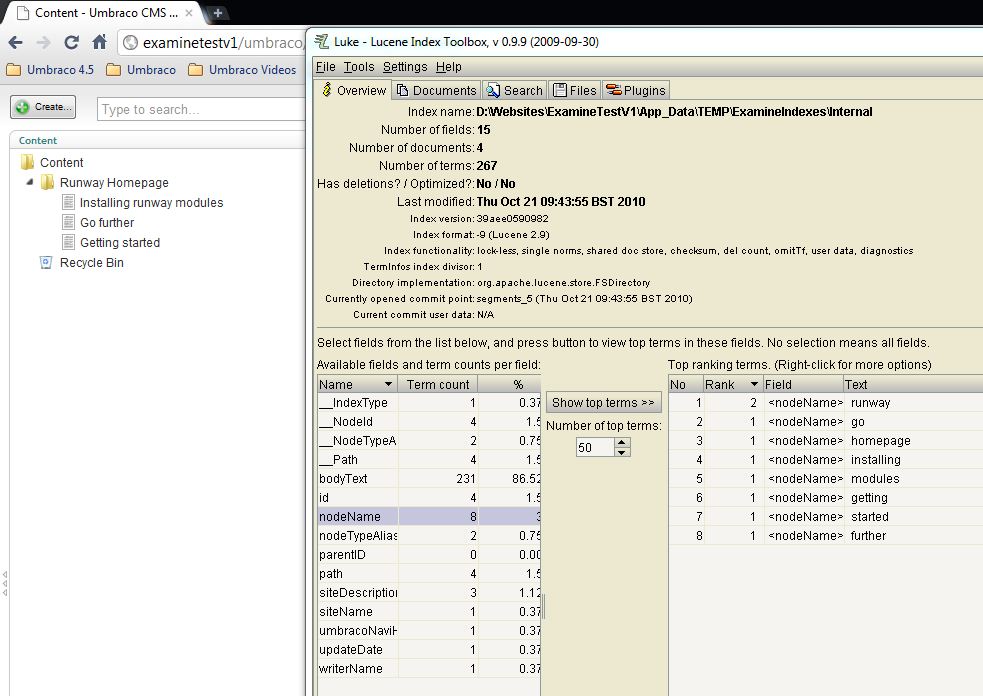The height and width of the screenshot is (696, 983).
Task: Select the nodeName field row
Action: 429,517
